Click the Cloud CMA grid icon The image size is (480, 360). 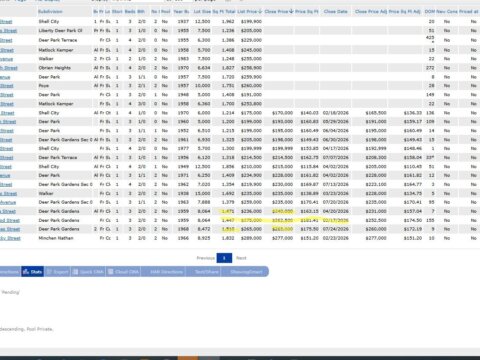(111, 272)
